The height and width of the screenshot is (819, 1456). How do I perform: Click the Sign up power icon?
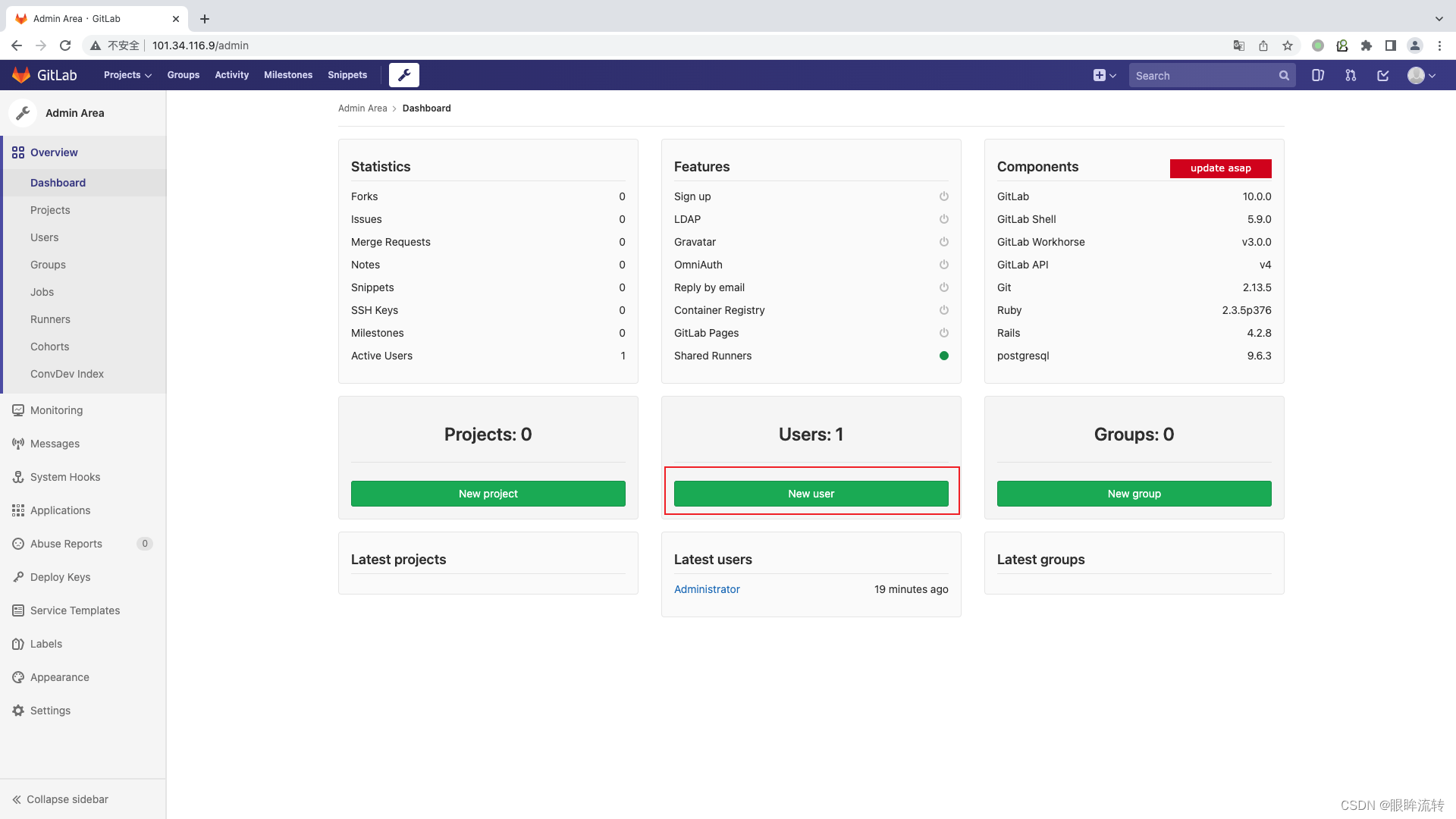tap(944, 196)
